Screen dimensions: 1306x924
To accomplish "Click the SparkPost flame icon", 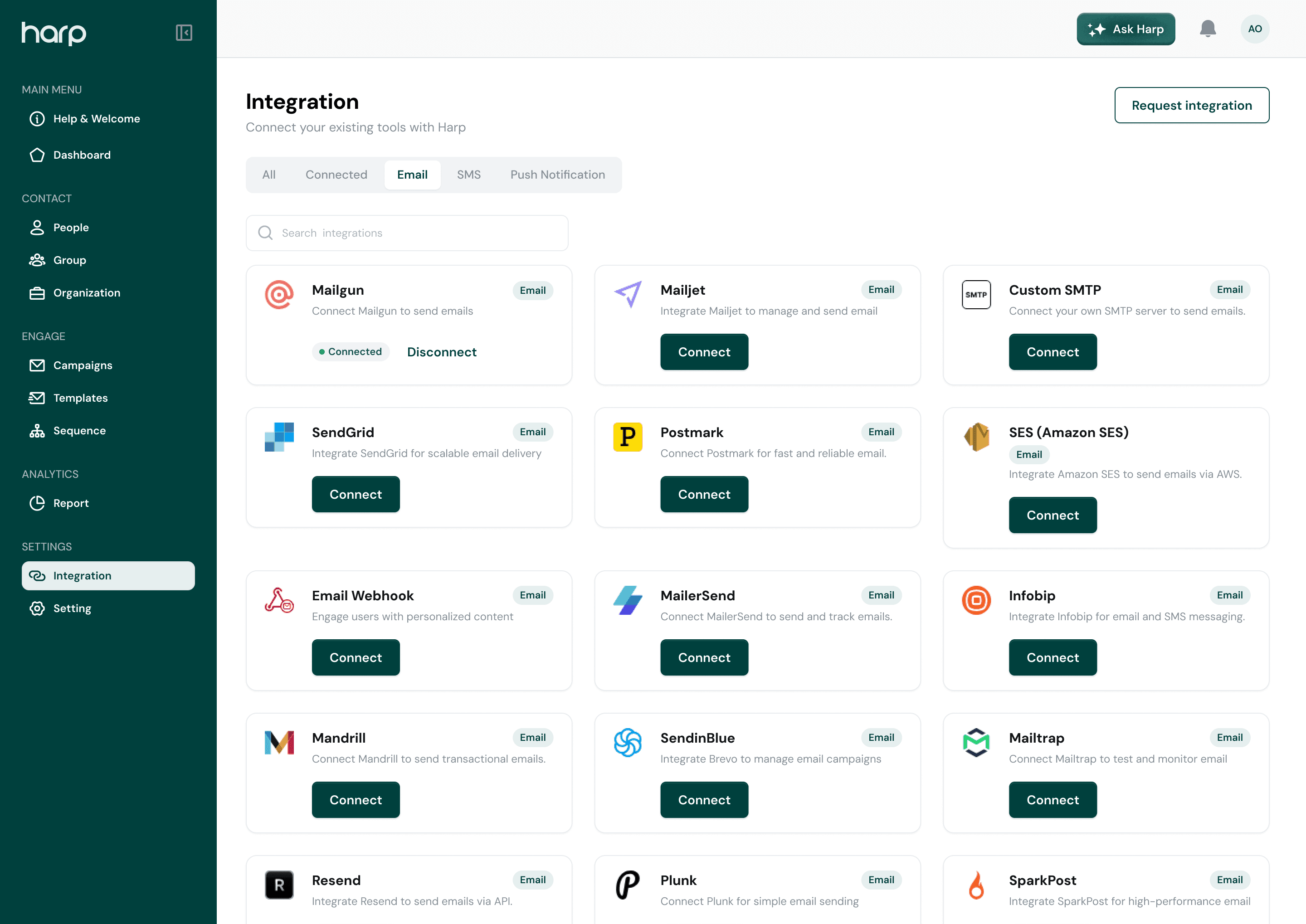I will pos(976,885).
